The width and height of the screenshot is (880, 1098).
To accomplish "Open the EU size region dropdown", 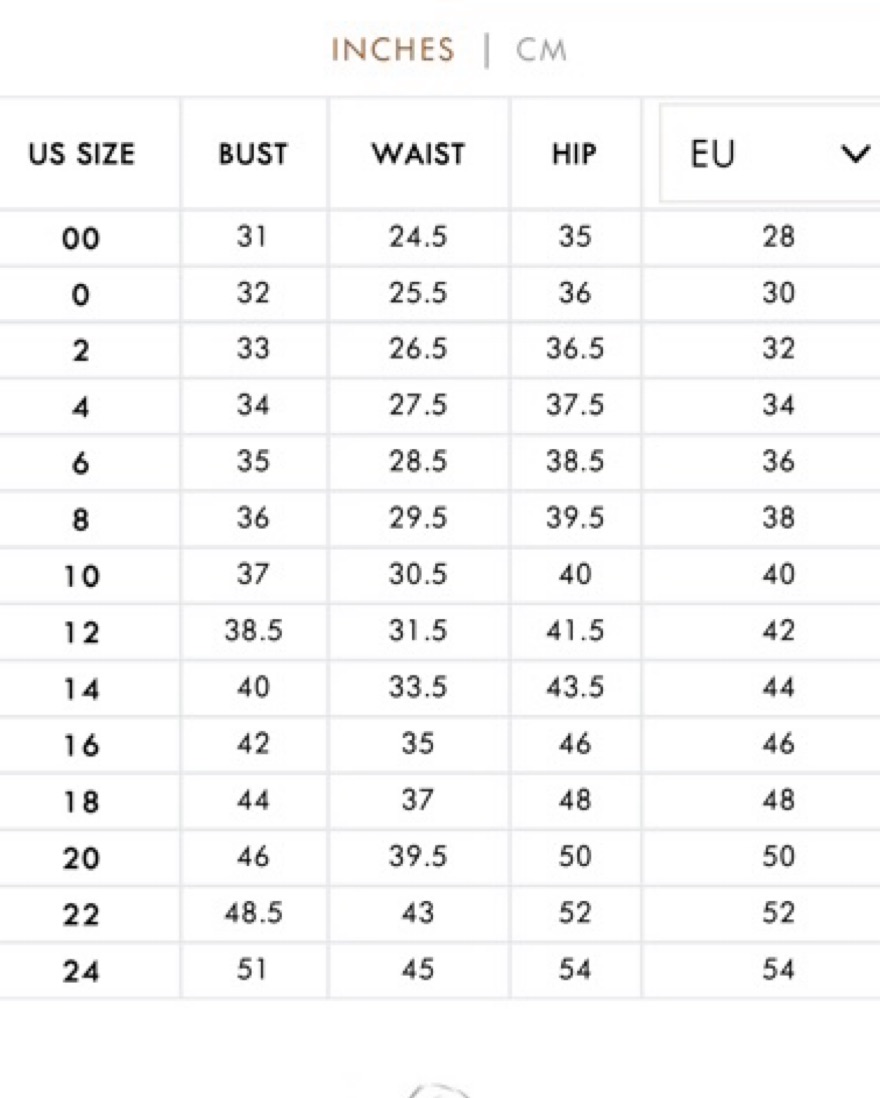I will tap(770, 153).
